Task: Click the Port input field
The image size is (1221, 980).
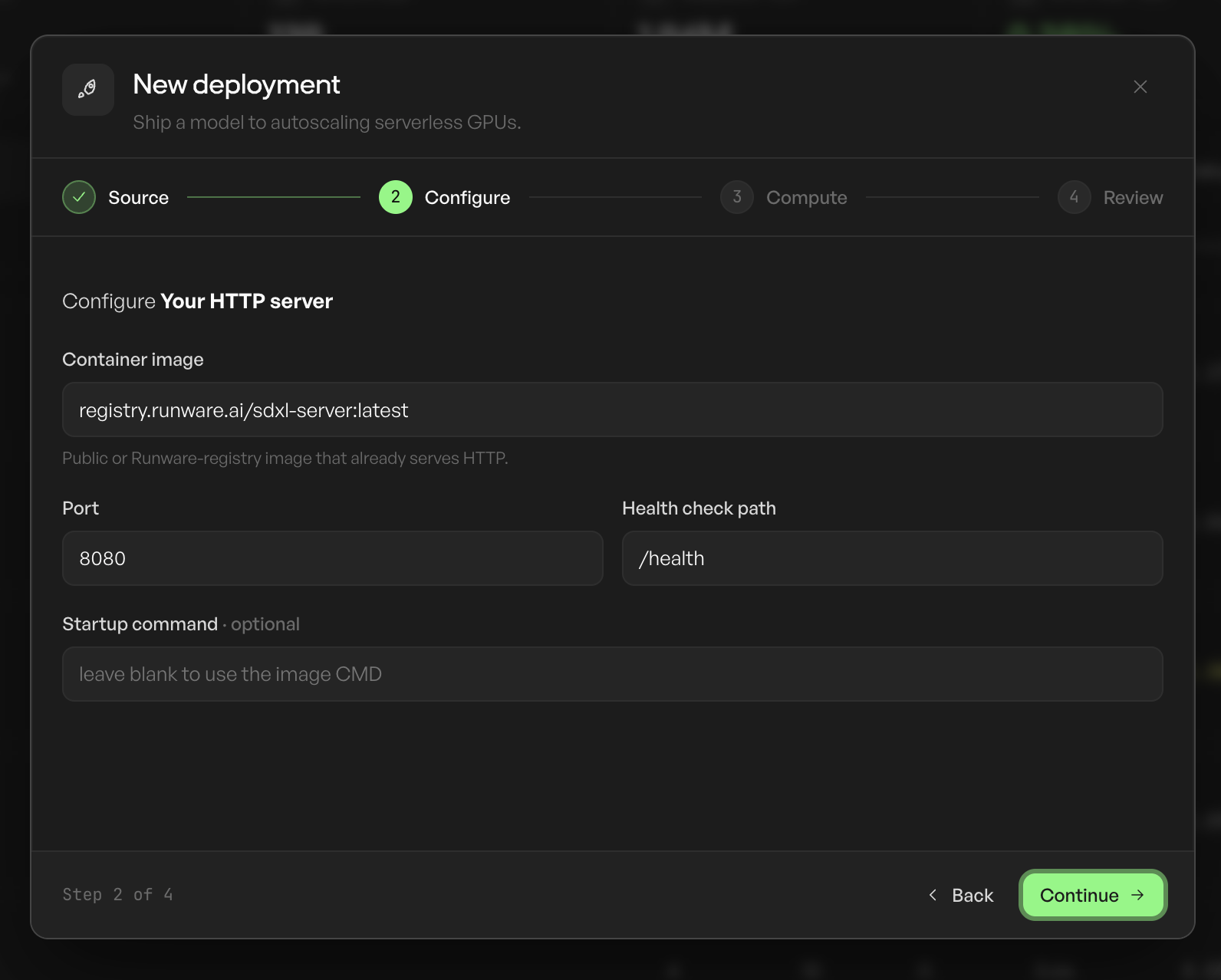Action: pyautogui.click(x=333, y=558)
